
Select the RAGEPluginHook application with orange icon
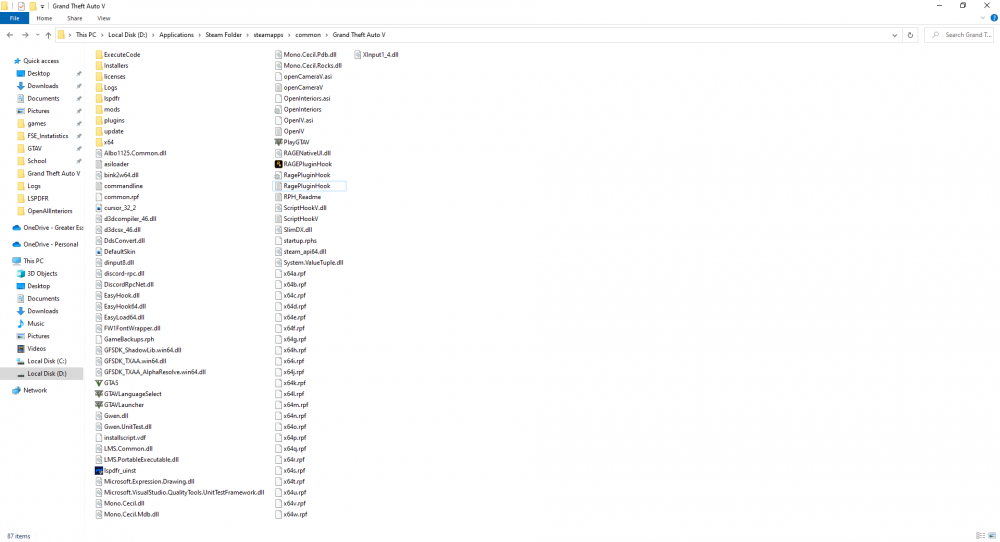click(x=303, y=164)
